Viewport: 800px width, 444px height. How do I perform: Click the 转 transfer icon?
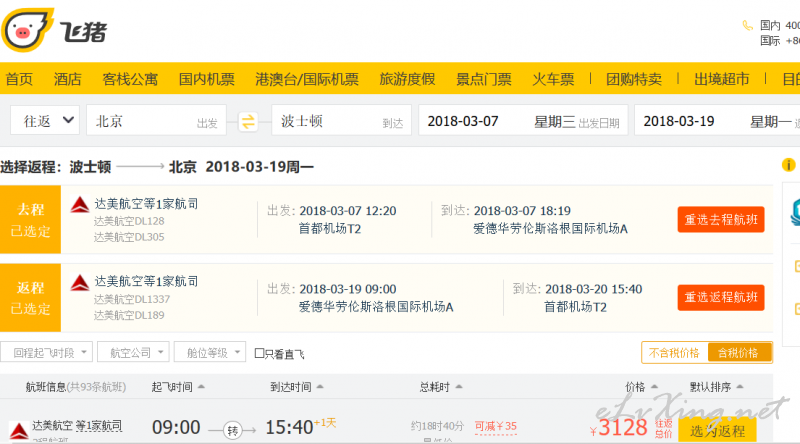pos(233,431)
